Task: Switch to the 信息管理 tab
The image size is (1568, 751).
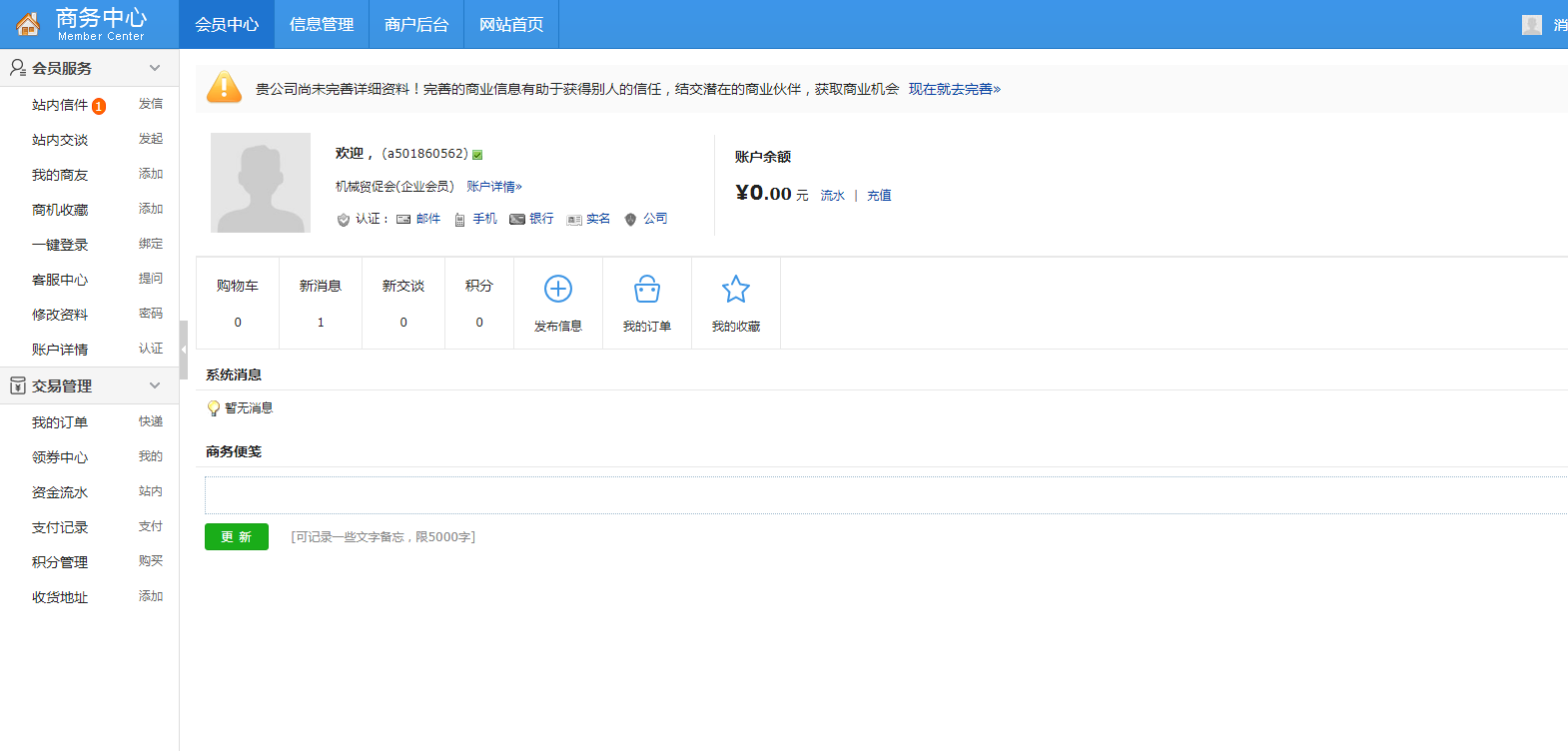Action: click(322, 25)
